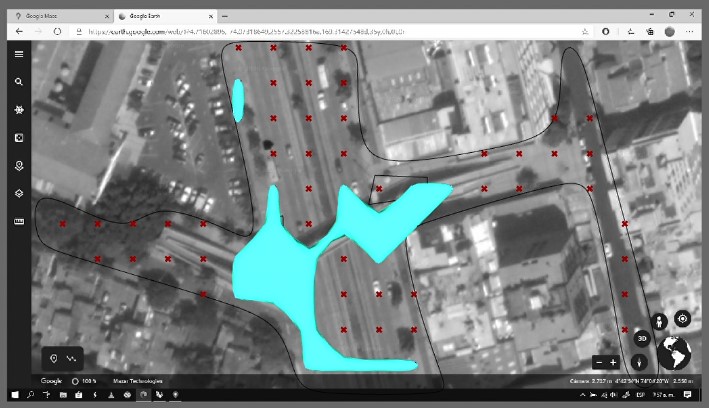Click the draw line or shape tool
709x408 pixels.
pos(71,358)
